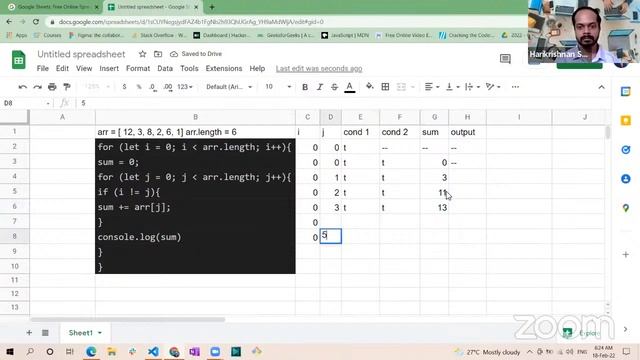Screen dimensions: 640x360
Task: Click the formula bar containing 5
Action: click(343, 103)
